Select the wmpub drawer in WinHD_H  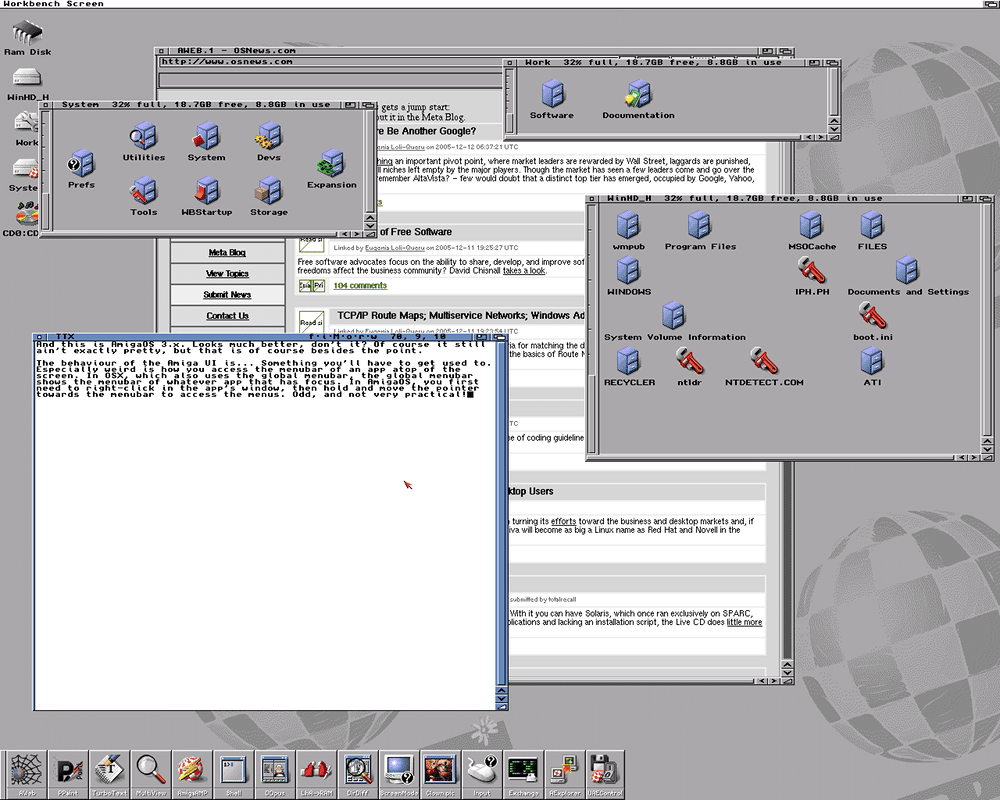coord(628,231)
